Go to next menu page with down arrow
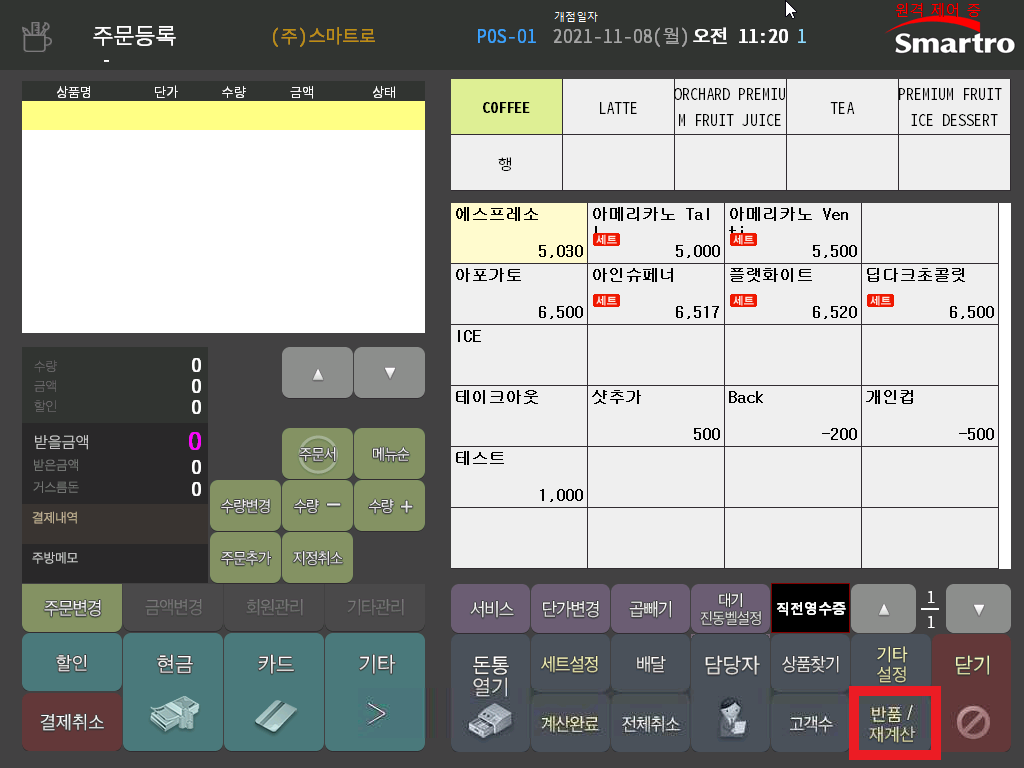Viewport: 1024px width, 768px height. [978, 609]
